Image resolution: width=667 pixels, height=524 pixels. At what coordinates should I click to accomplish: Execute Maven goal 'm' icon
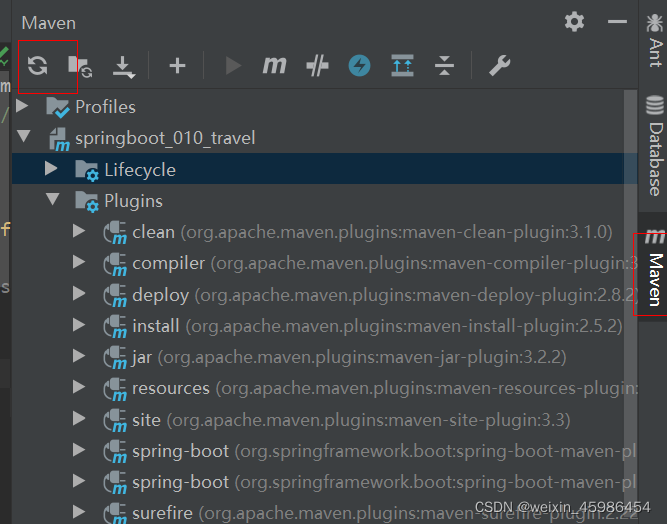coord(274,66)
